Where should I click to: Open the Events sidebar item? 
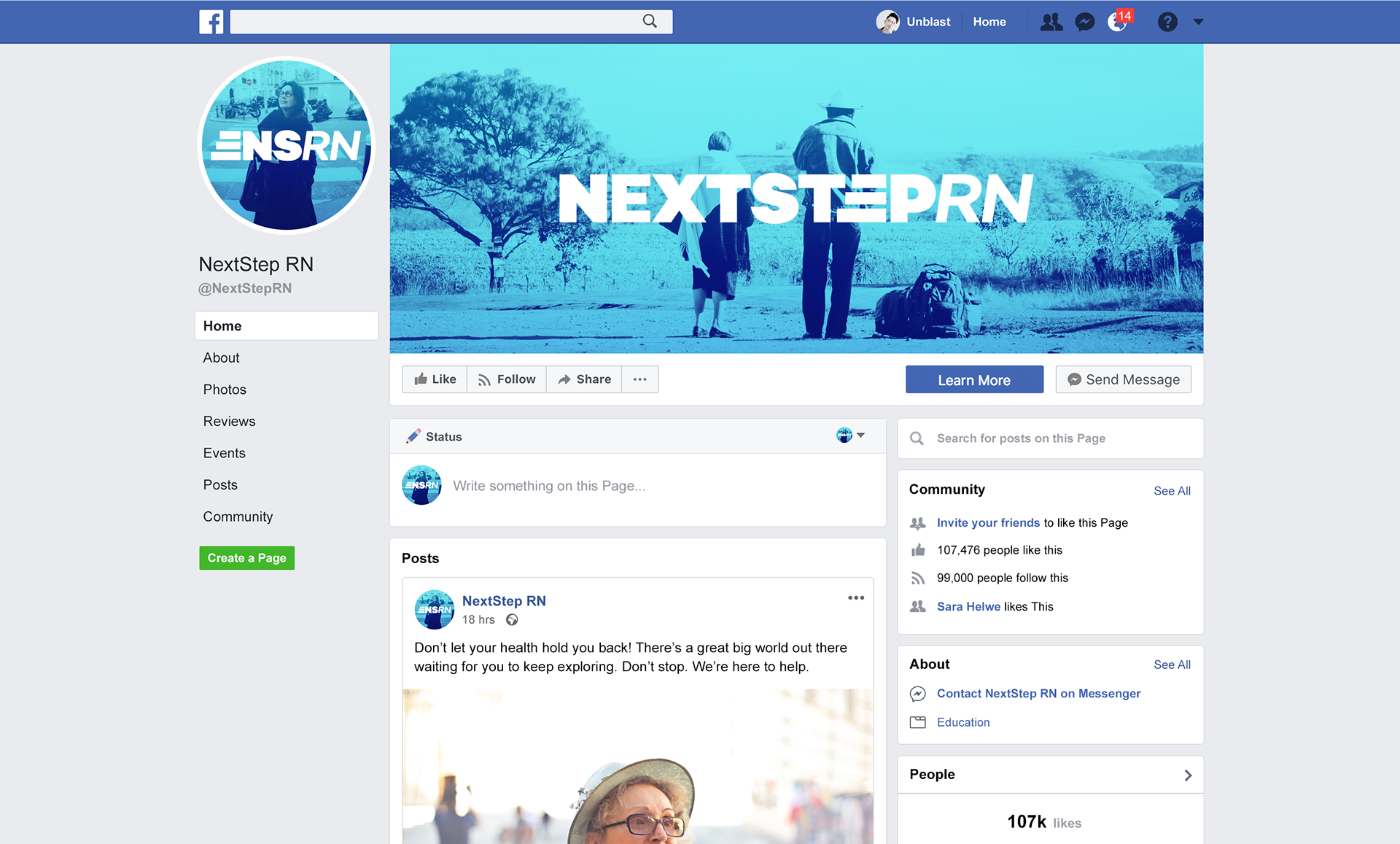[224, 453]
